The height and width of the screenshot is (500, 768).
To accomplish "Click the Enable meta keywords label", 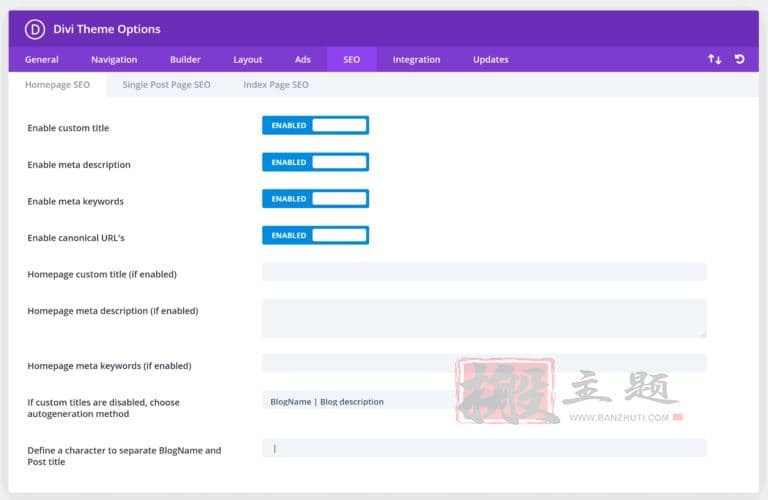I will [75, 201].
